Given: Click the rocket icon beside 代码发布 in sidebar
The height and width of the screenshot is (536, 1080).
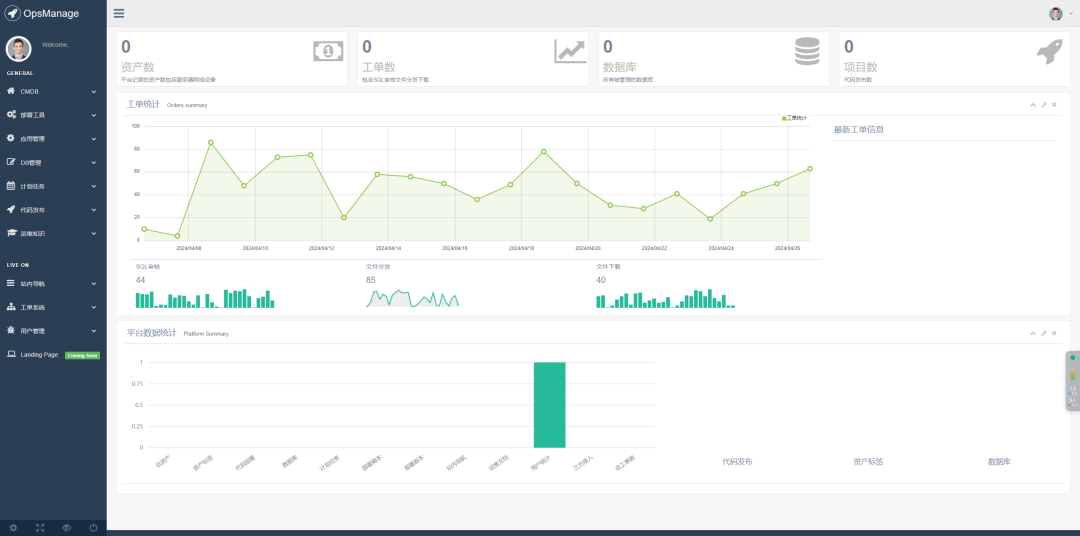Looking at the screenshot, I should point(11,209).
